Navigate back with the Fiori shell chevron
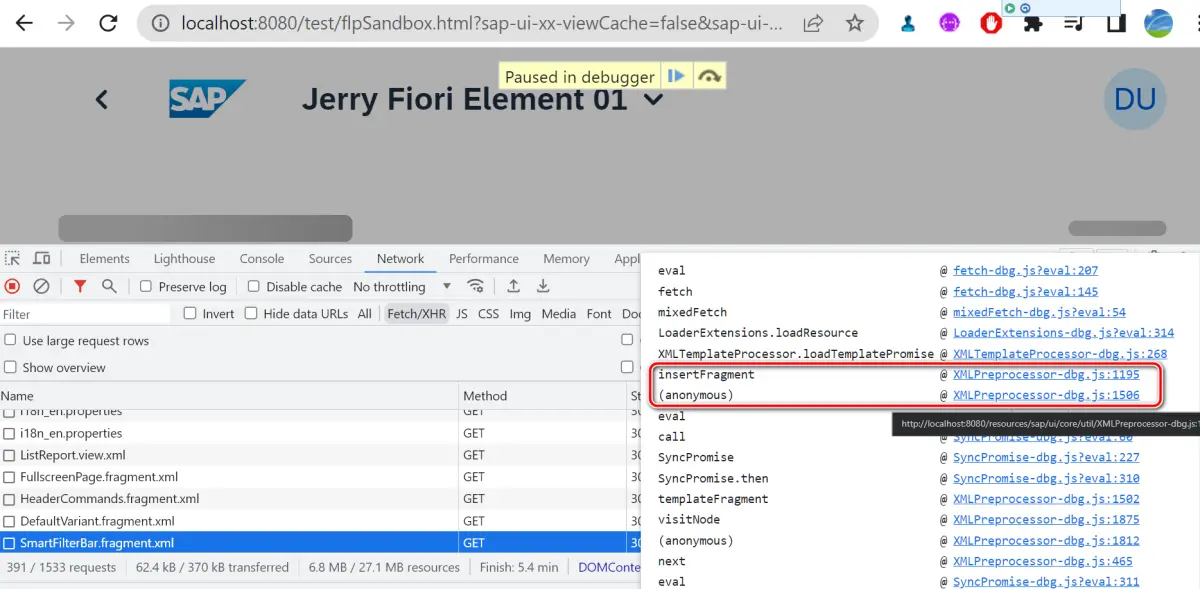This screenshot has height=589, width=1200. (101, 99)
